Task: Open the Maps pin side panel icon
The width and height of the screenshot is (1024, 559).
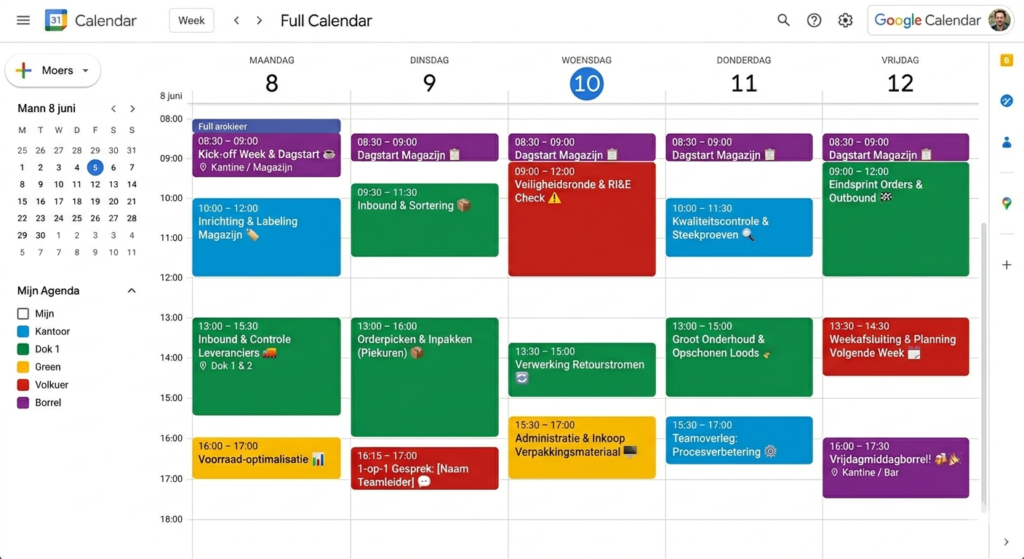Action: point(1006,204)
